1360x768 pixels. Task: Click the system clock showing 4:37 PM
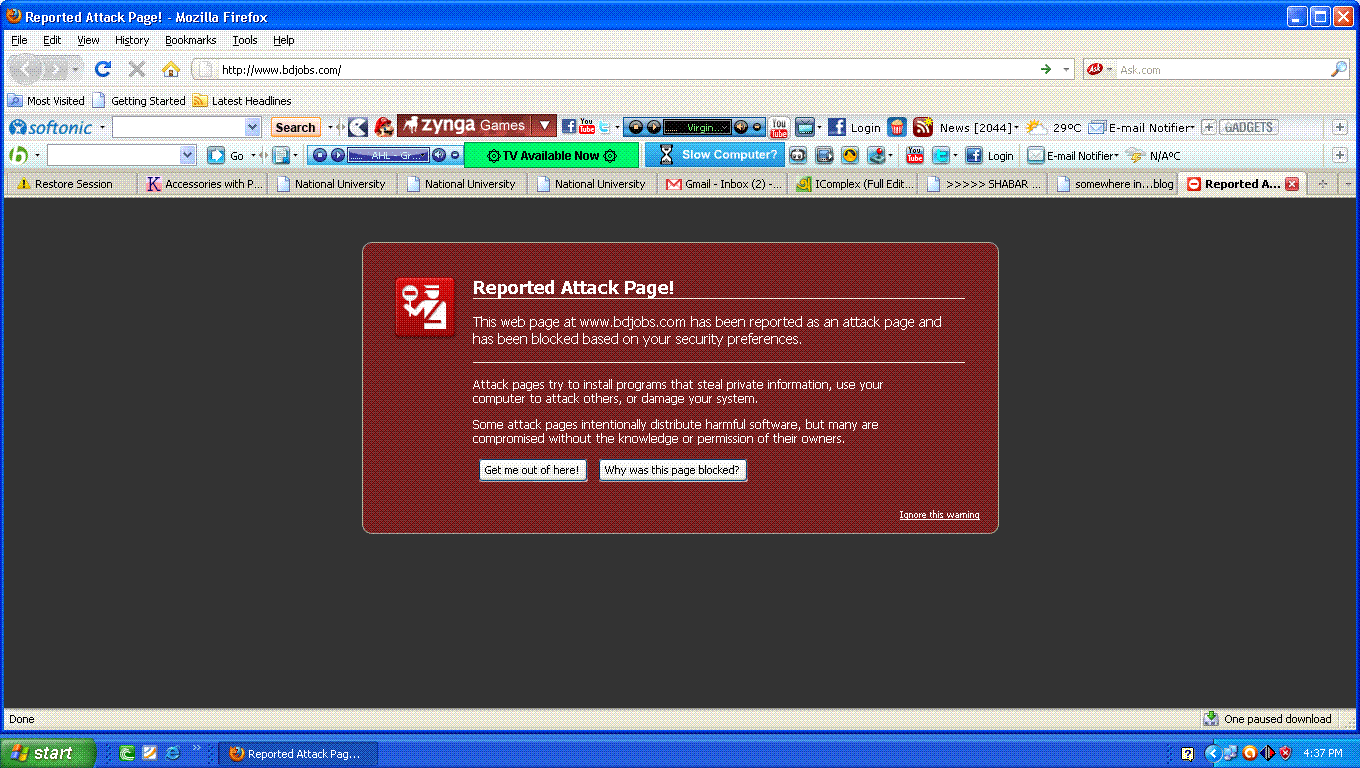pos(1323,753)
